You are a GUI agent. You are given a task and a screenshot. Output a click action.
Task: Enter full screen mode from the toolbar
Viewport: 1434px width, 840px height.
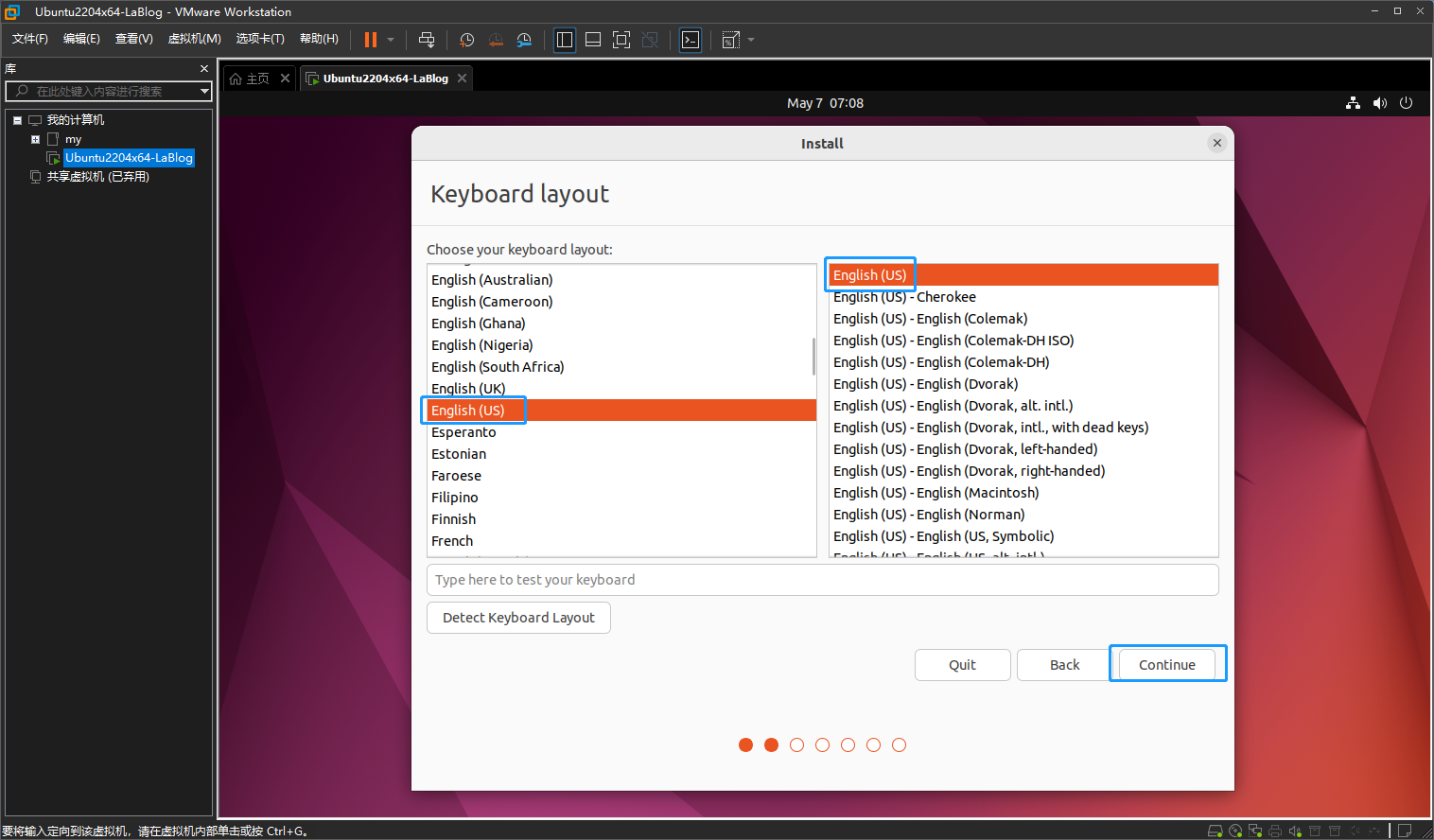621,40
